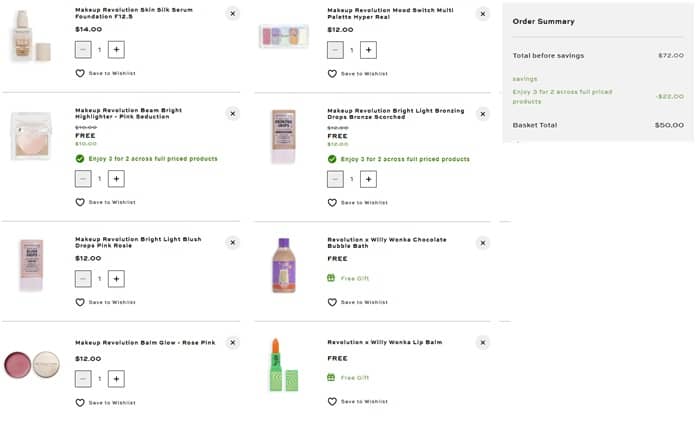Save Beam Bright Highlighter to Wishlist
The image size is (700, 422).
[110, 202]
